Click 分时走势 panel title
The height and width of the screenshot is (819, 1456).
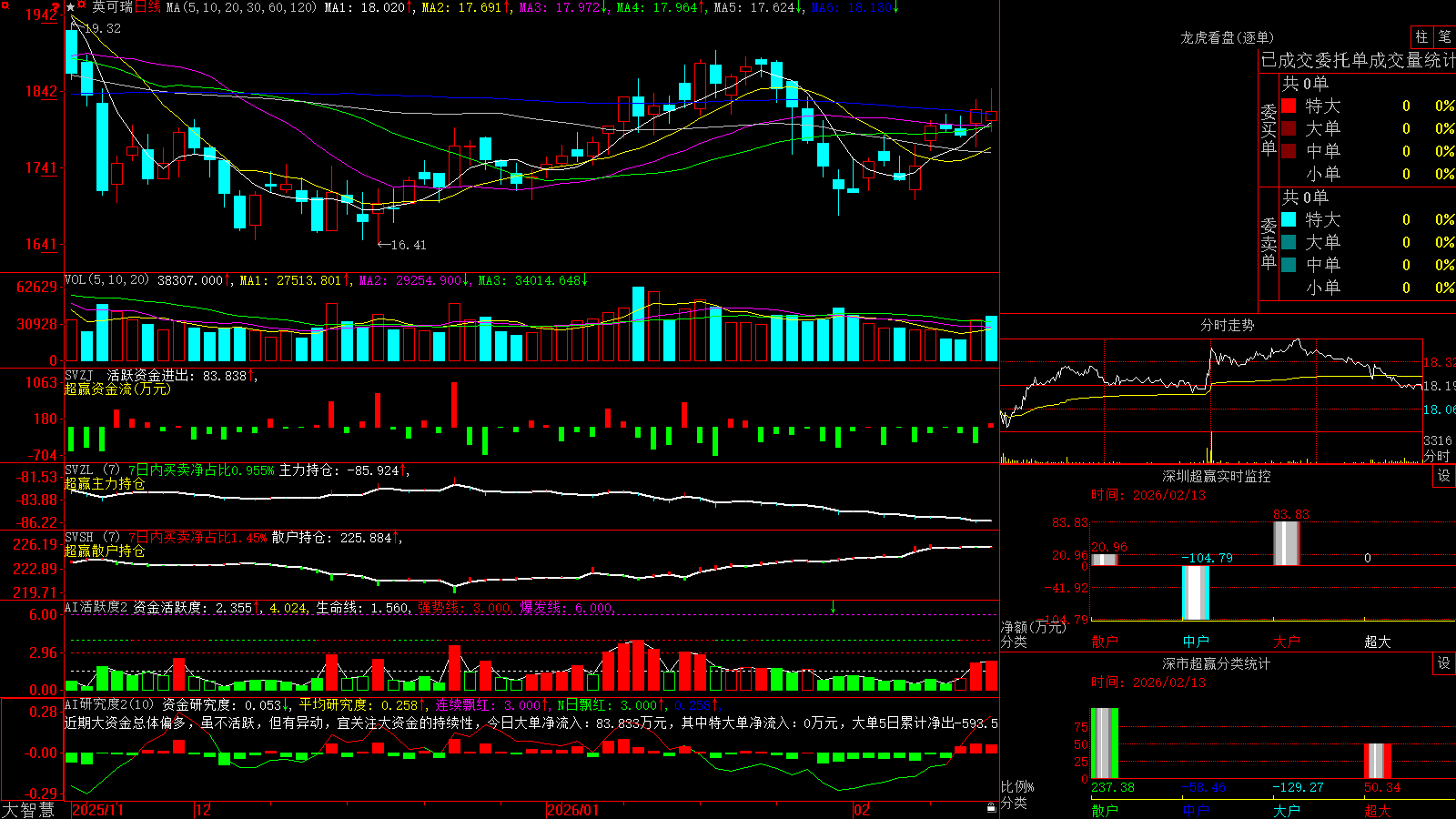coord(1228,325)
